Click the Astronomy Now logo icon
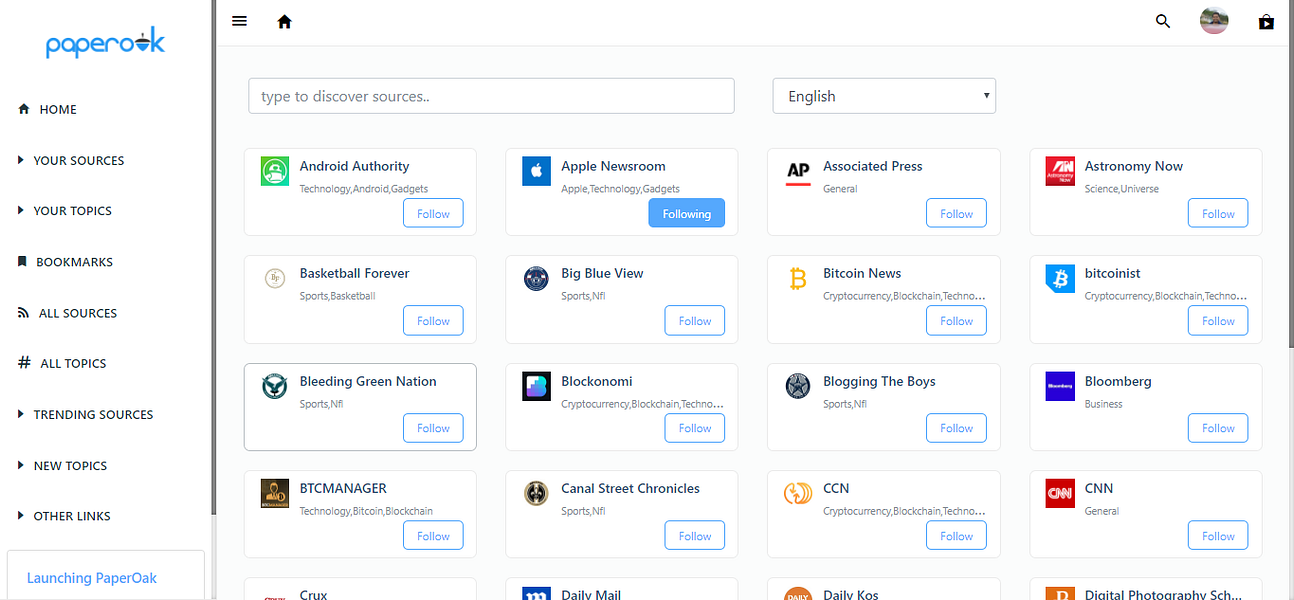Viewport: 1294px width, 600px height. pyautogui.click(x=1060, y=171)
